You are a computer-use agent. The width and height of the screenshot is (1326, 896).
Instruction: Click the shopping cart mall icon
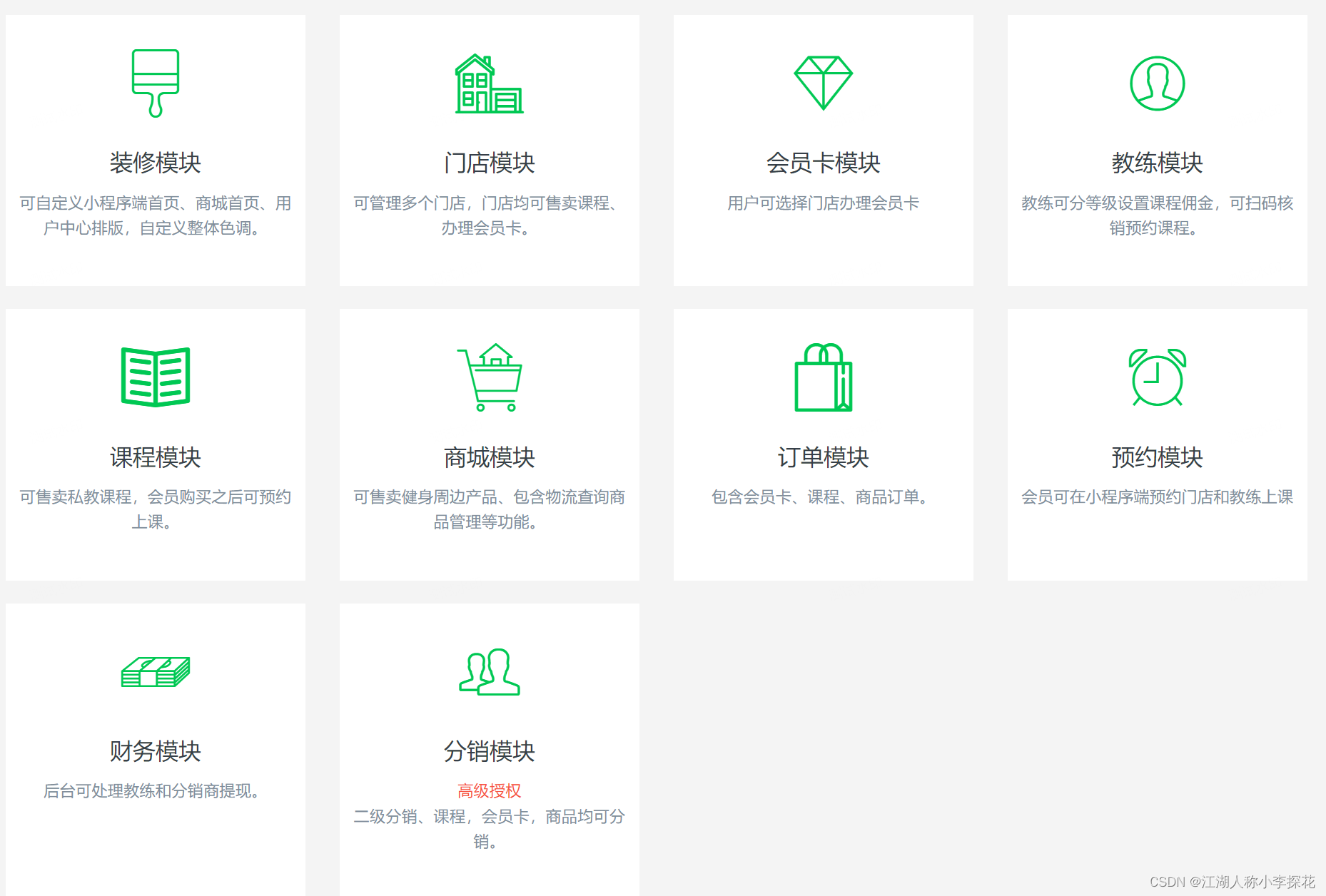pyautogui.click(x=490, y=377)
